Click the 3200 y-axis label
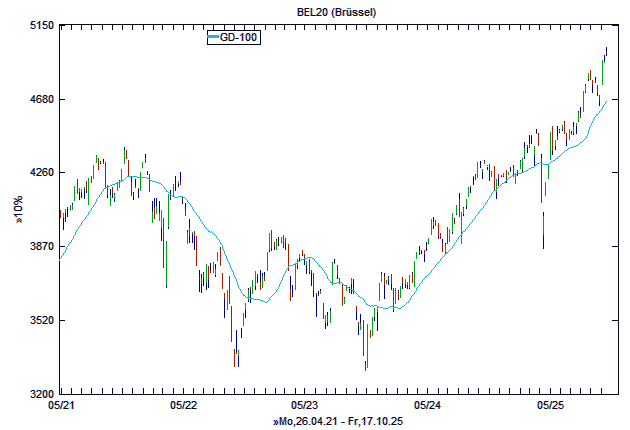 pos(40,394)
